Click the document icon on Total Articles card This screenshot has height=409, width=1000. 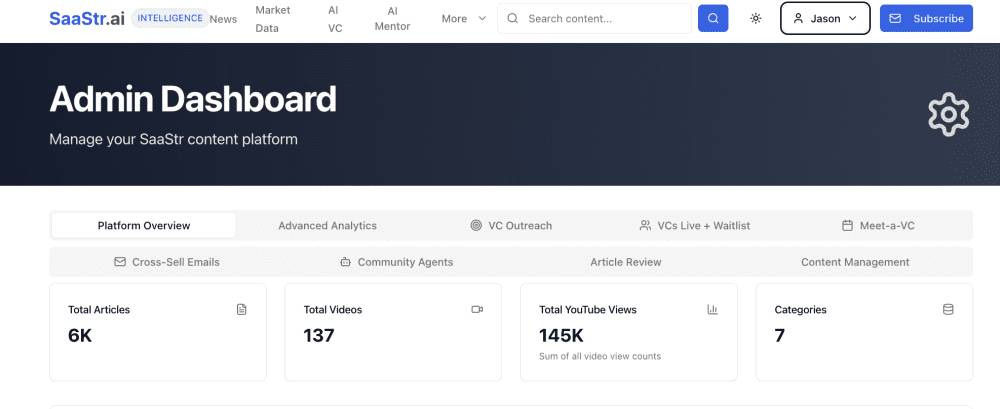pyautogui.click(x=242, y=309)
